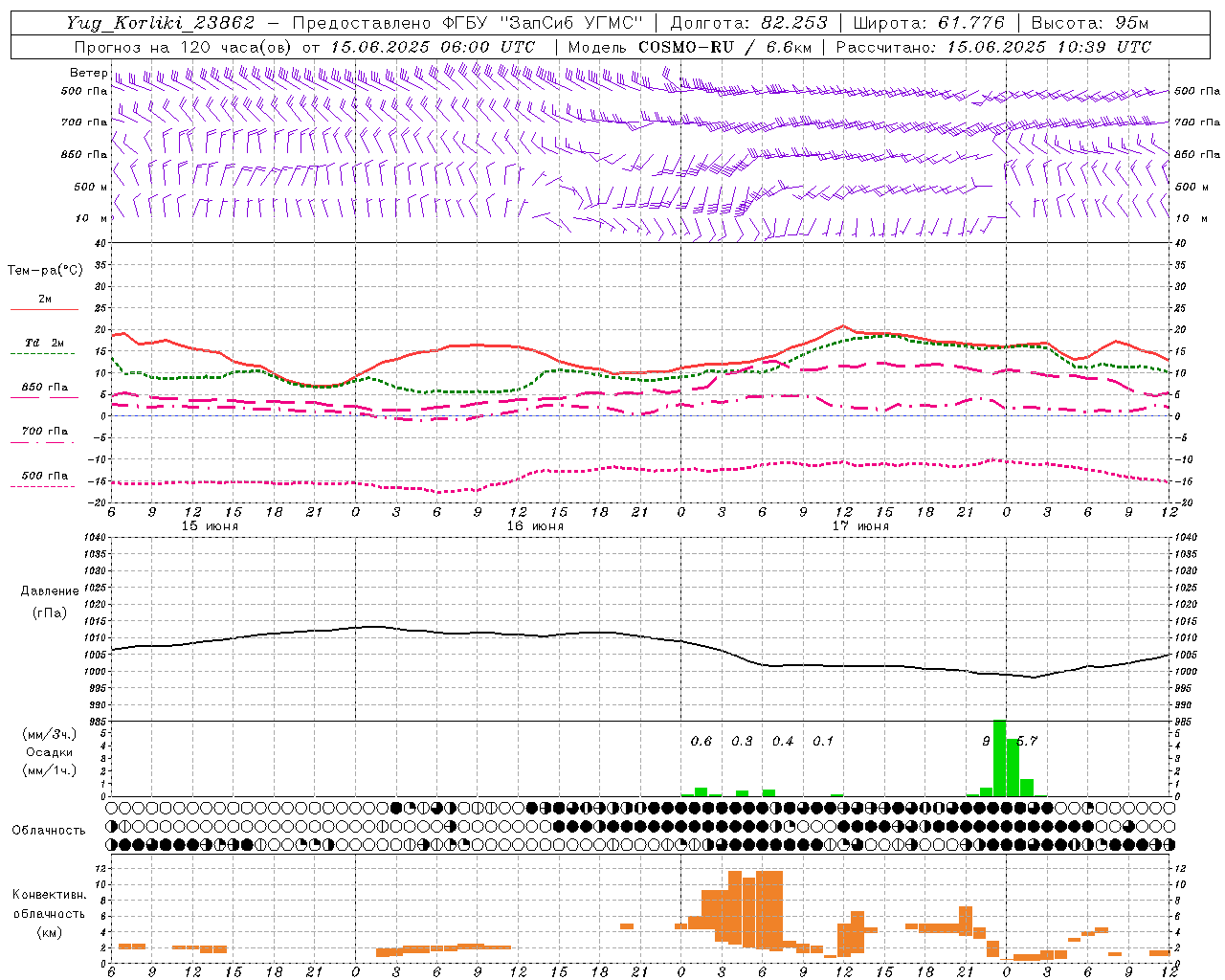Click the Td 2м dew point legend entry
1225x980 pixels.
point(44,343)
